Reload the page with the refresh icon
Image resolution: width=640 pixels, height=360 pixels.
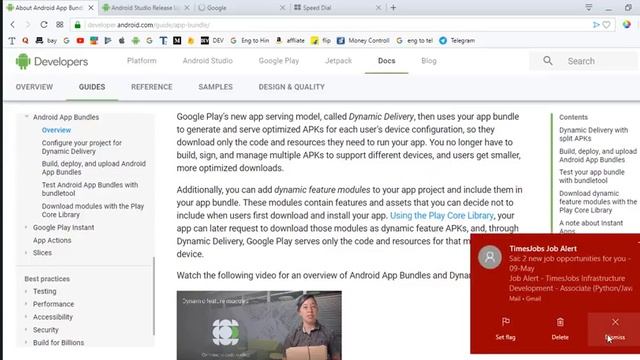coord(44,24)
